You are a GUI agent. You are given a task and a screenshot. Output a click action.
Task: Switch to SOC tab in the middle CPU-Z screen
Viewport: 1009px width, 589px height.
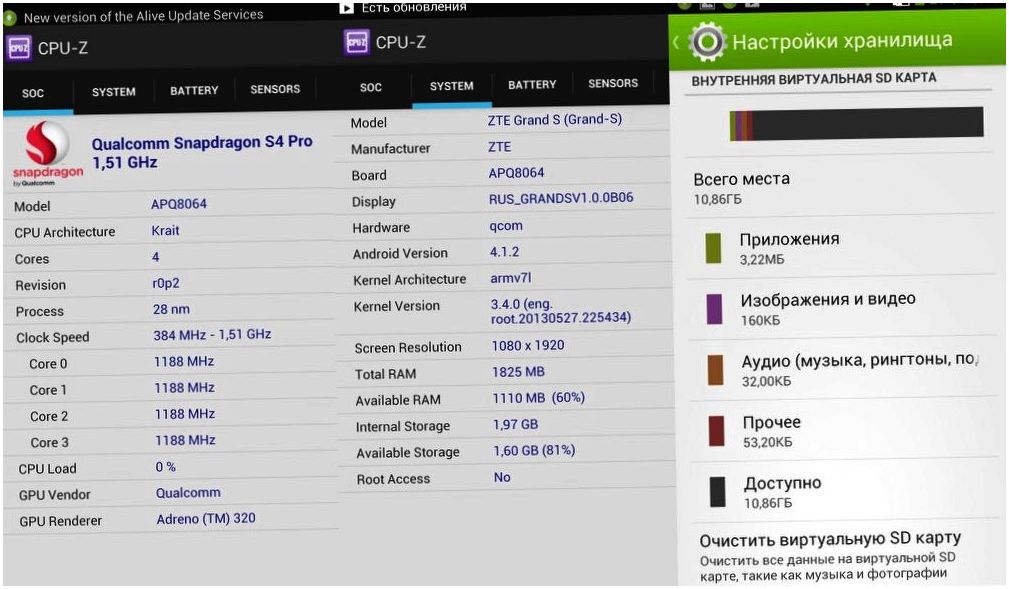pos(371,88)
